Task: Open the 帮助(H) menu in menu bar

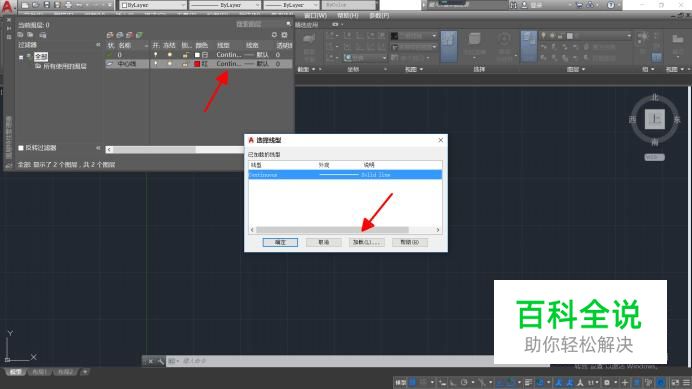Action: 347,15
